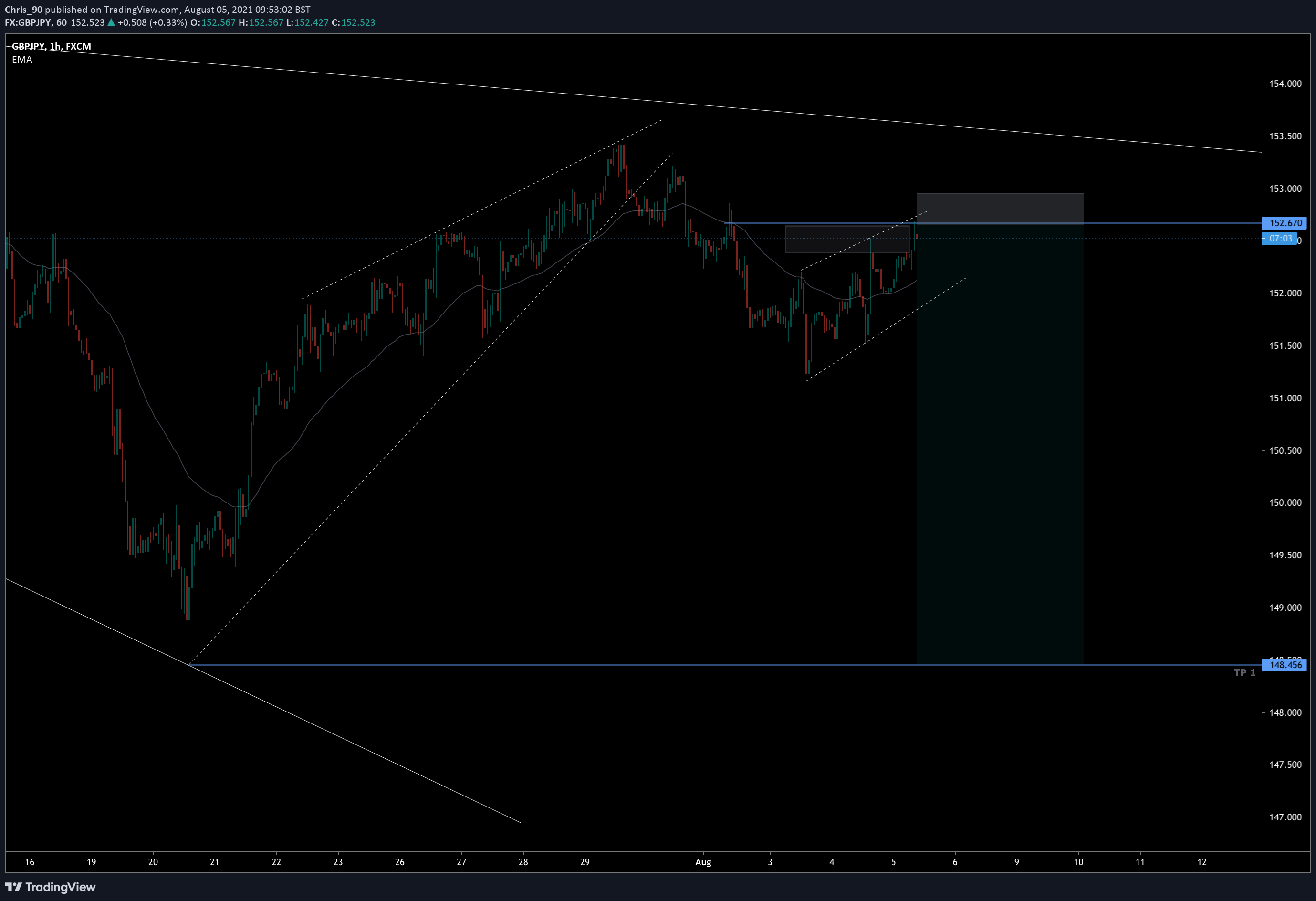Click date 12 on the time axis

point(1202,862)
